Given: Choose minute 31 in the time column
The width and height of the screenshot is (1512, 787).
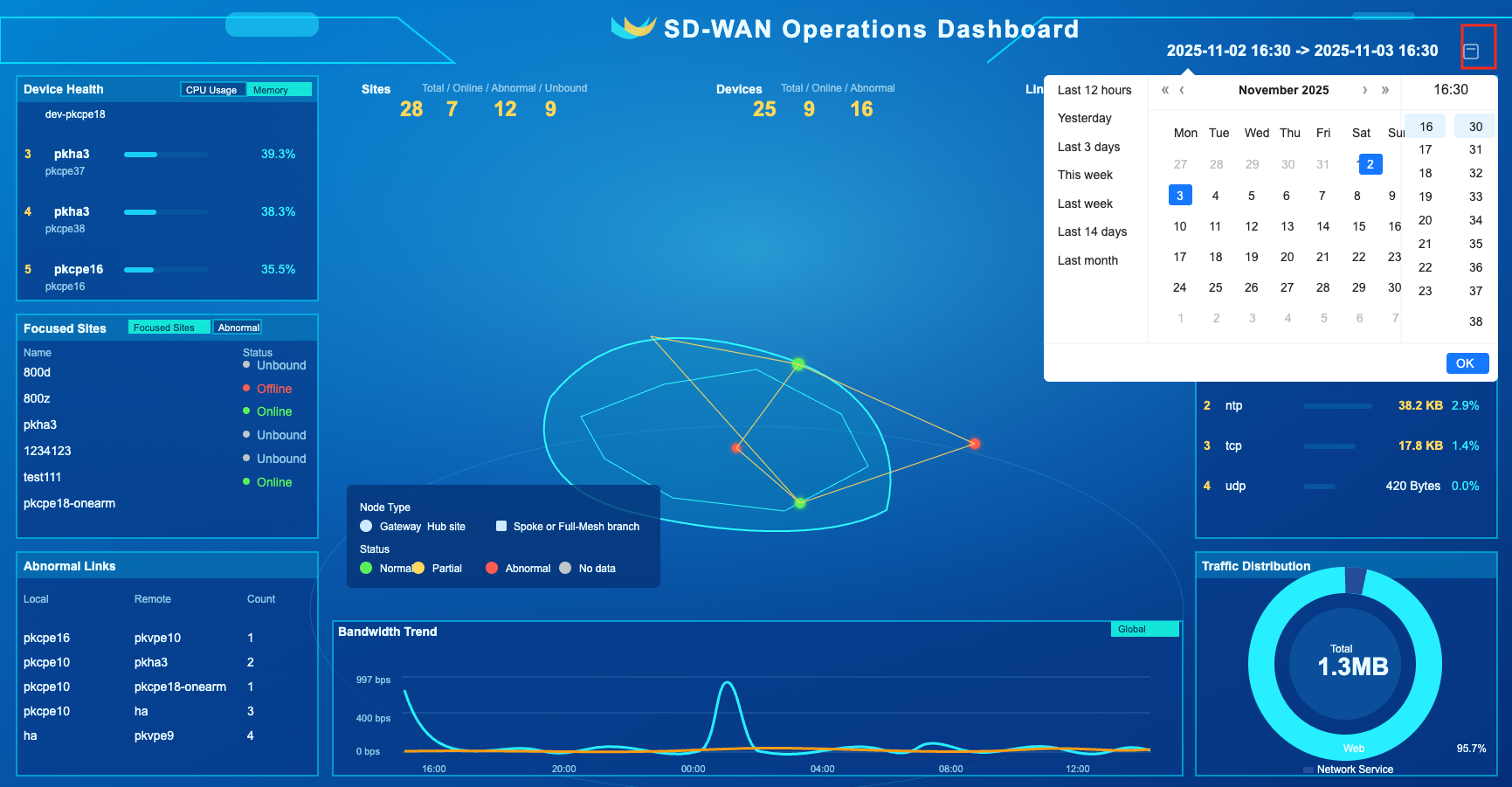Looking at the screenshot, I should 1475,149.
